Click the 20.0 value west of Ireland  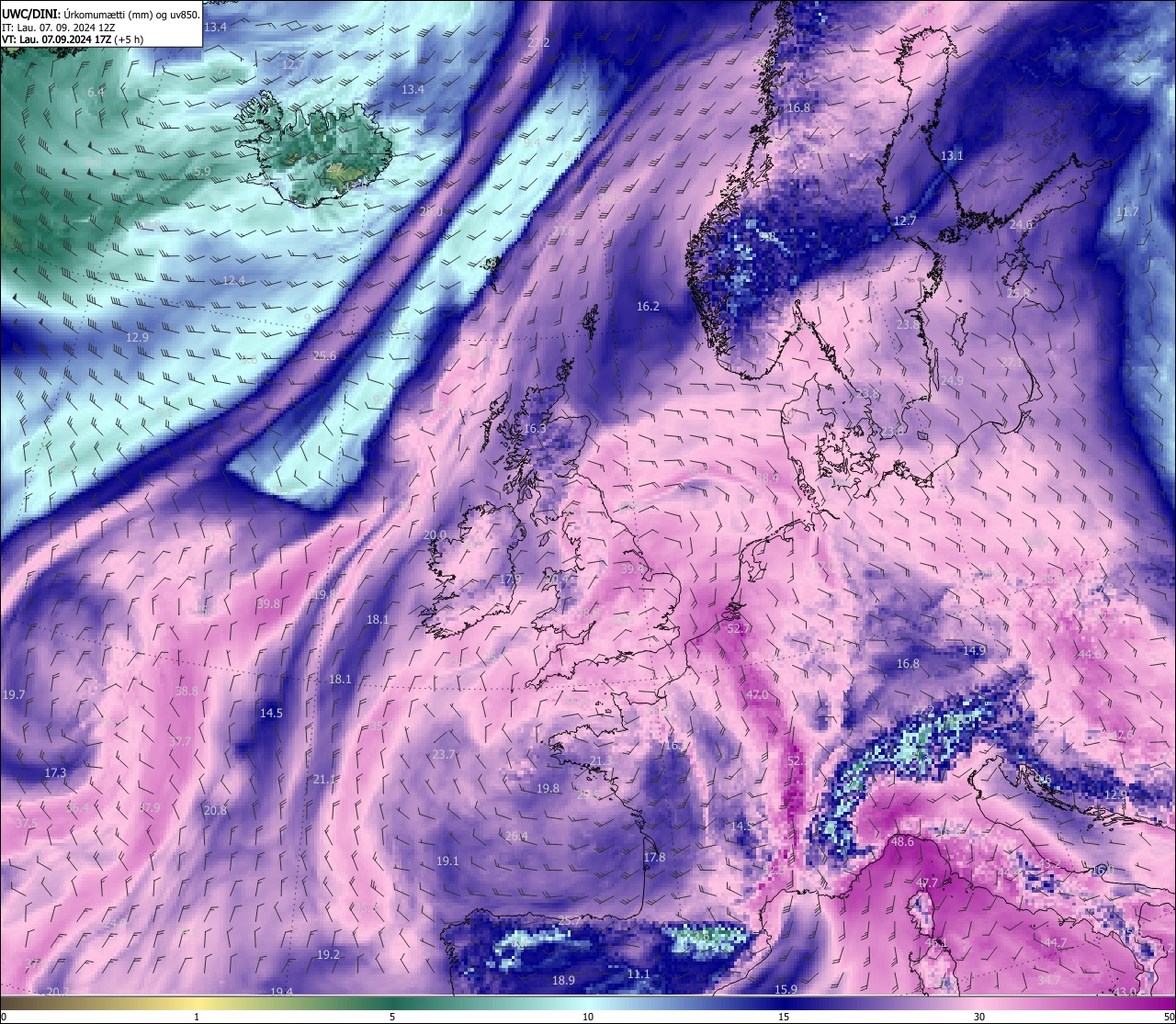tap(435, 535)
